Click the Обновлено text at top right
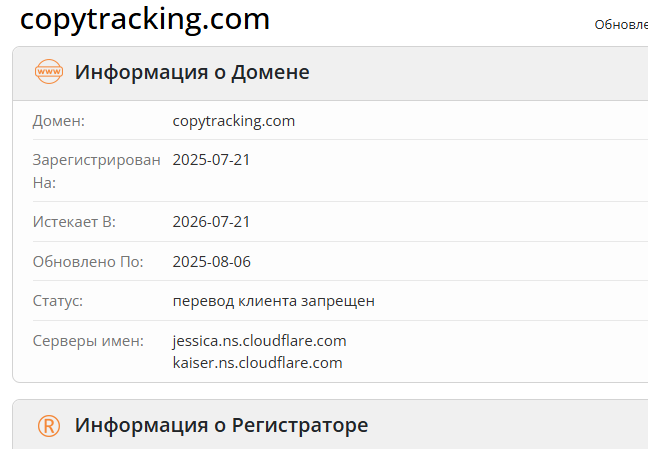The width and height of the screenshot is (648, 449). tap(620, 25)
